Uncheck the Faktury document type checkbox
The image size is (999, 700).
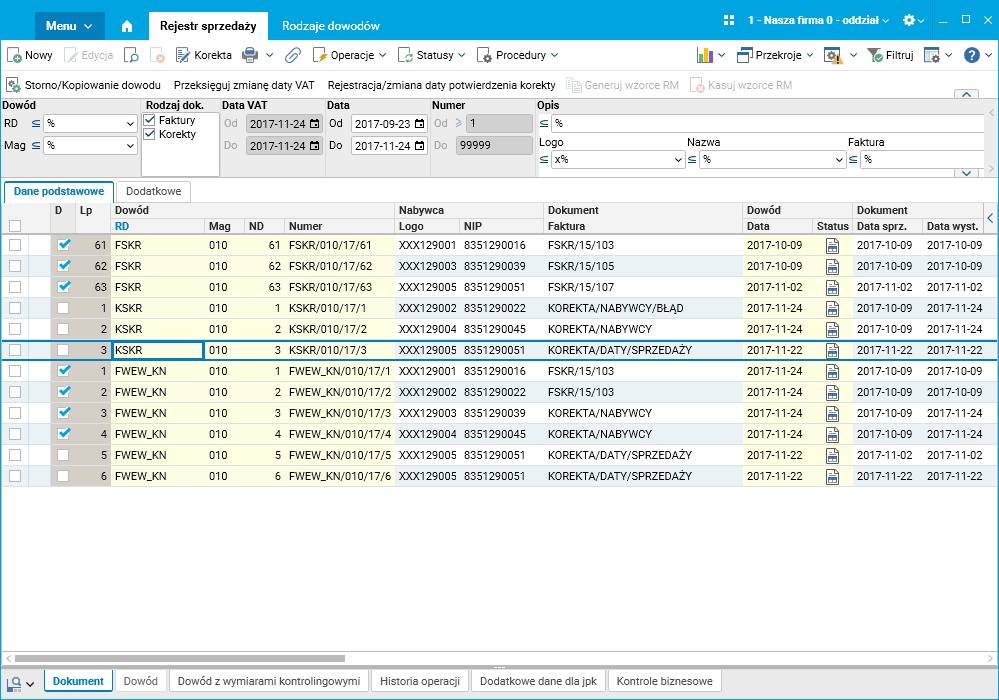click(150, 120)
